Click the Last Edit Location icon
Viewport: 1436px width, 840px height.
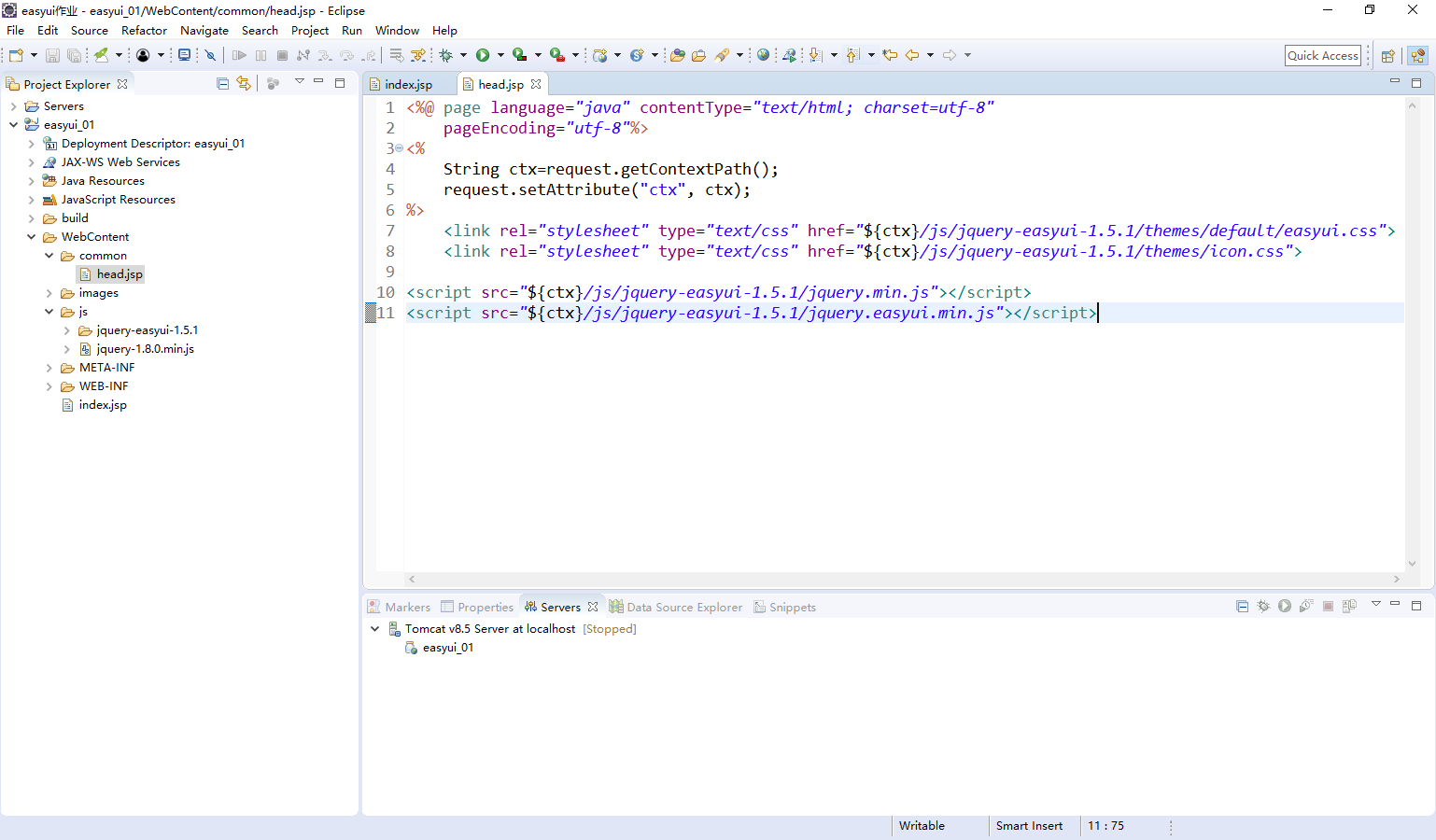coord(890,55)
